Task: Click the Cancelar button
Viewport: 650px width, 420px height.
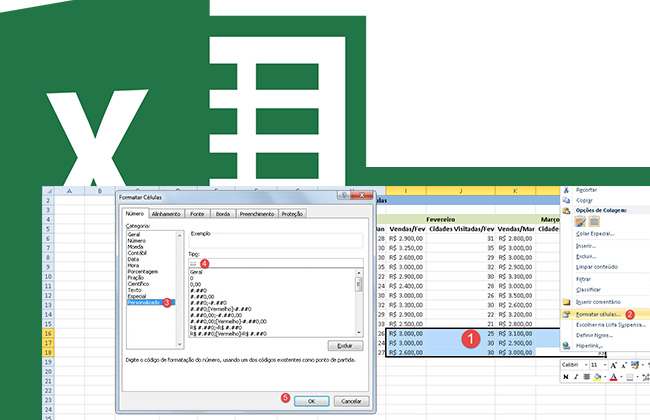Action: (x=351, y=401)
